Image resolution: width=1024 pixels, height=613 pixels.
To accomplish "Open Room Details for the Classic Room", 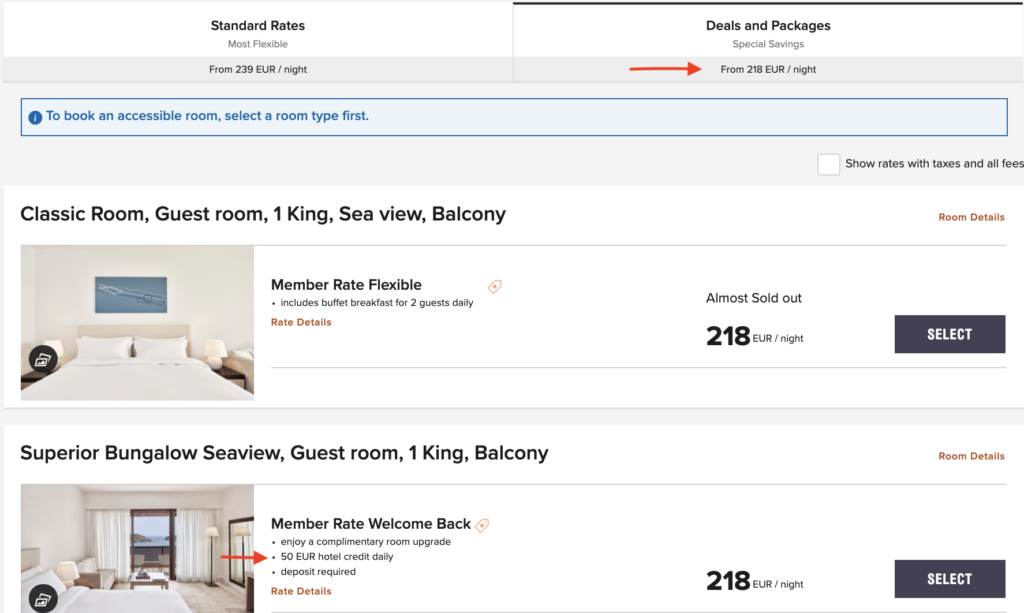I will tap(971, 217).
